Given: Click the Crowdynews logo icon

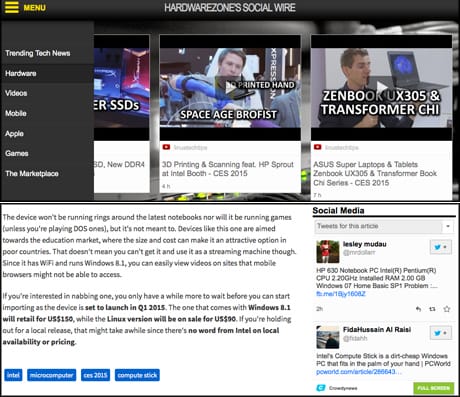Looking at the screenshot, I should 321,388.
